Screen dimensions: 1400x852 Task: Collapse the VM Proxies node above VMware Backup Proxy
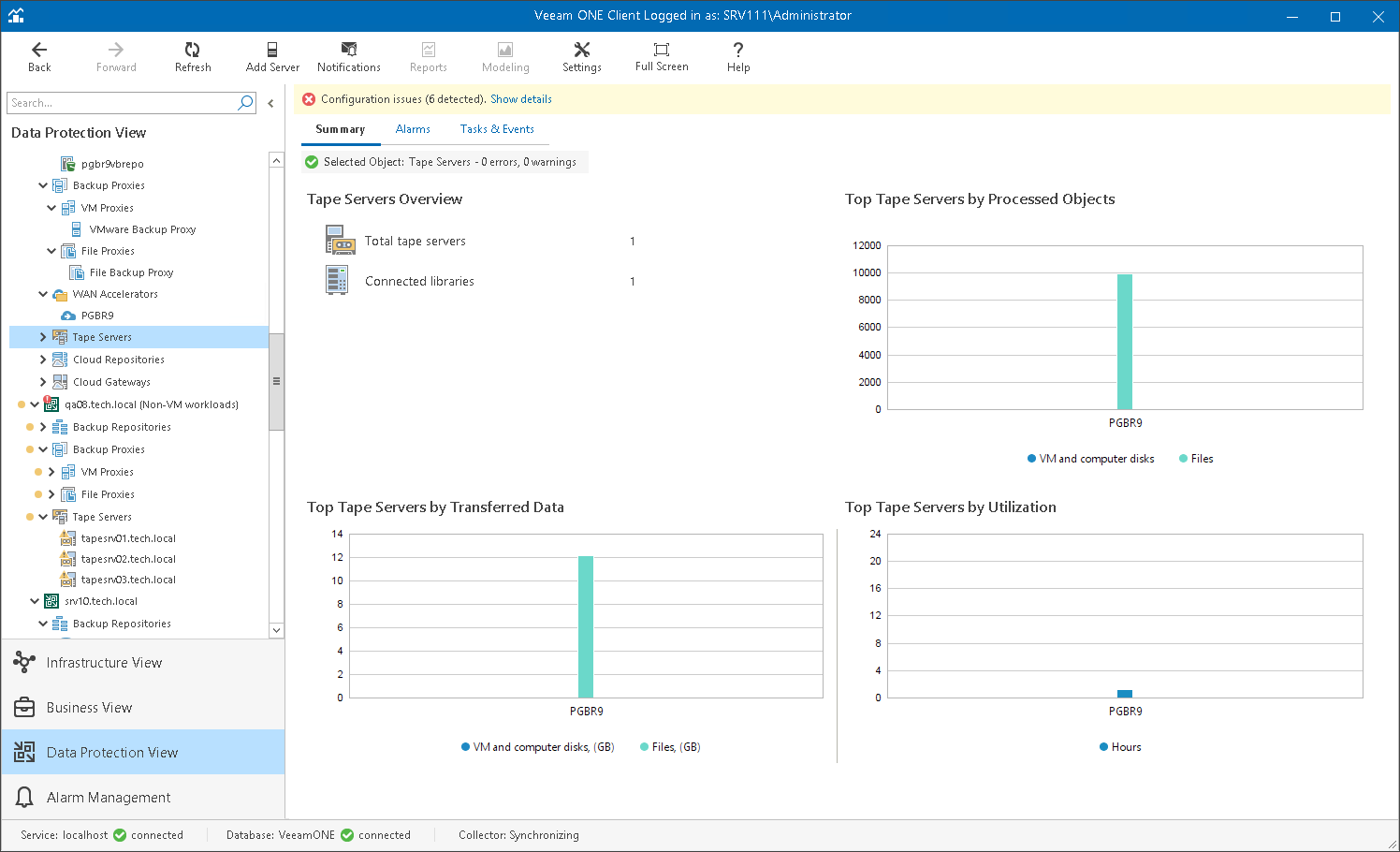pyautogui.click(x=51, y=208)
